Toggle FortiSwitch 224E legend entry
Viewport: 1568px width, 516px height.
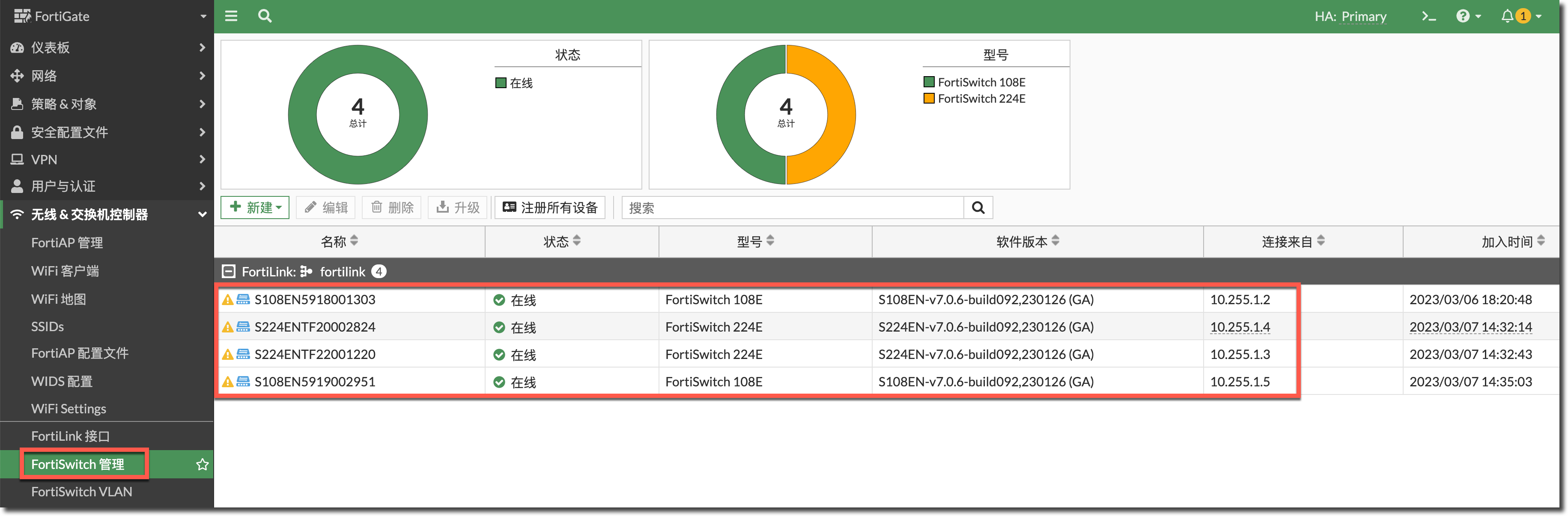(x=974, y=98)
